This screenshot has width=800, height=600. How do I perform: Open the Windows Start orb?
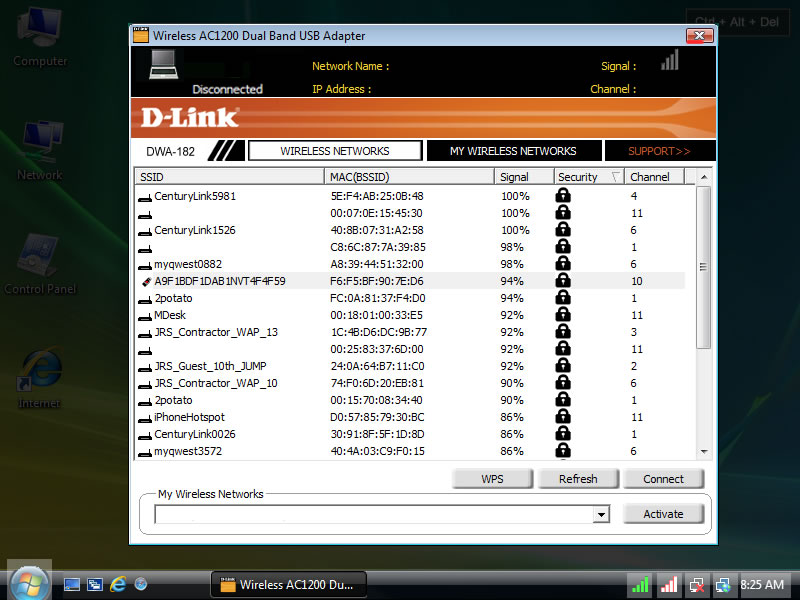pyautogui.click(x=29, y=582)
